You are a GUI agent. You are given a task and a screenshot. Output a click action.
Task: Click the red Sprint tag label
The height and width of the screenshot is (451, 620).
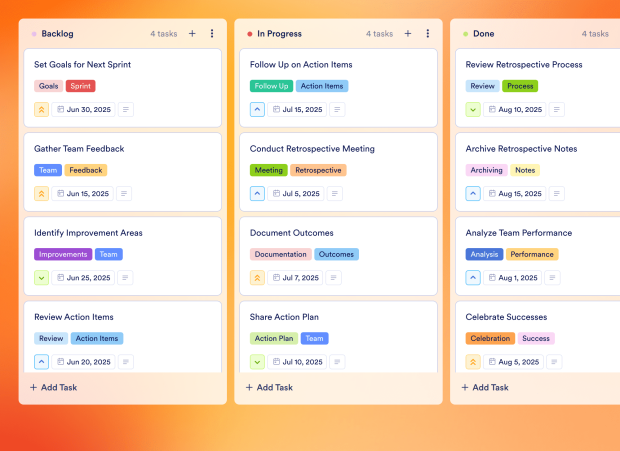click(x=81, y=86)
